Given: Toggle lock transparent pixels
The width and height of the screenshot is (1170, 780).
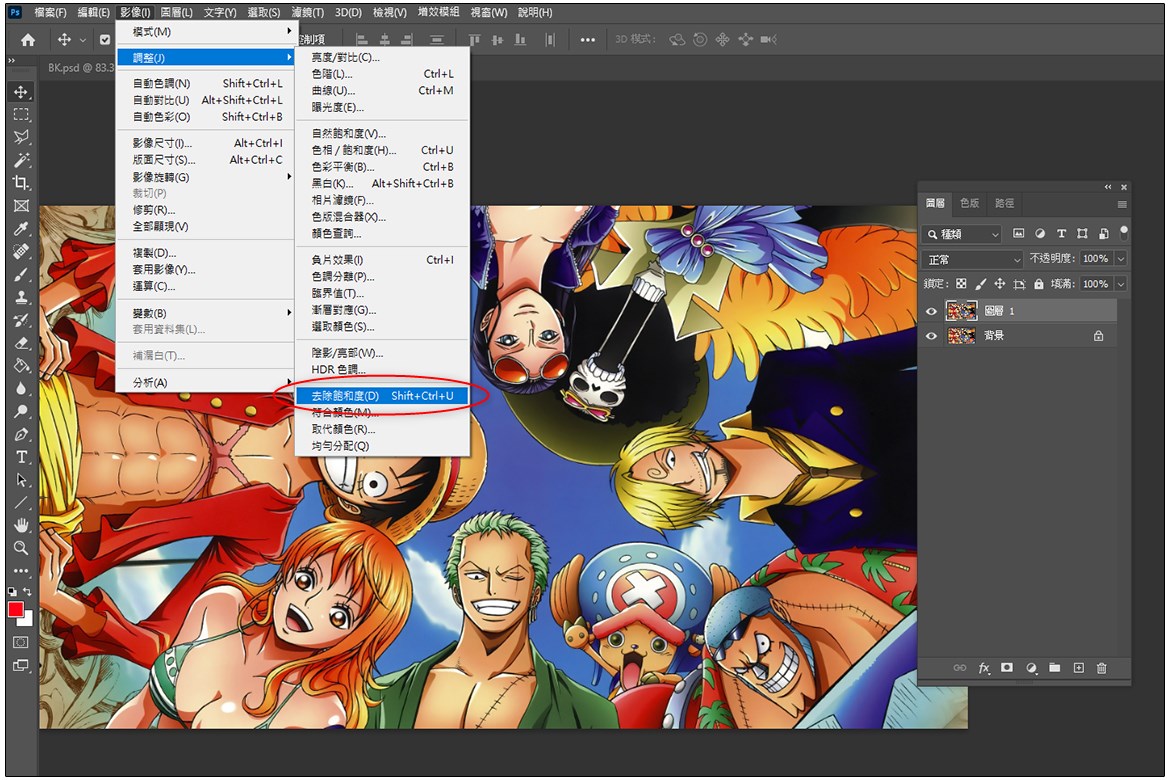Looking at the screenshot, I should click(x=961, y=284).
